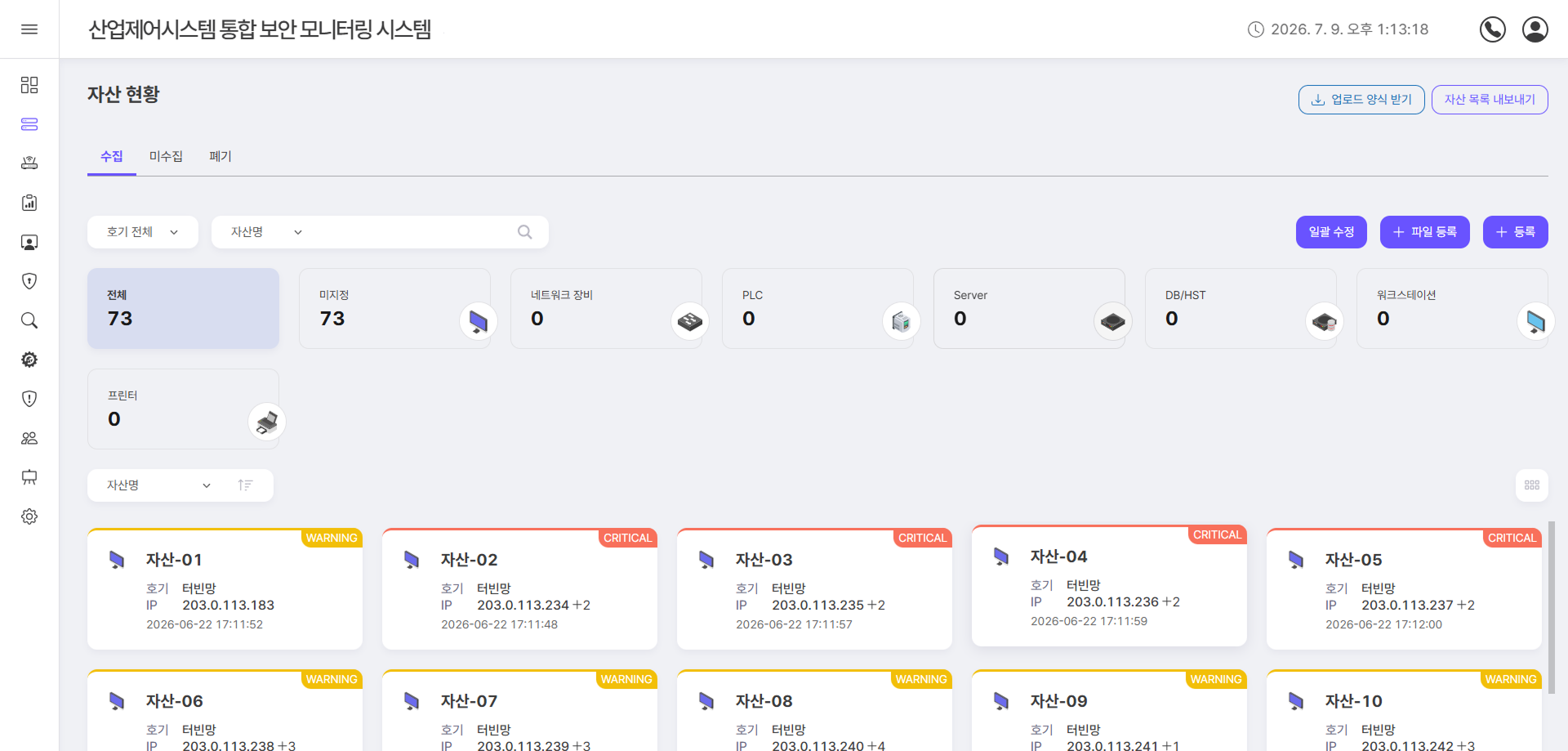1568x751 pixels.
Task: Click the 파일 등록 button
Action: pos(1425,232)
